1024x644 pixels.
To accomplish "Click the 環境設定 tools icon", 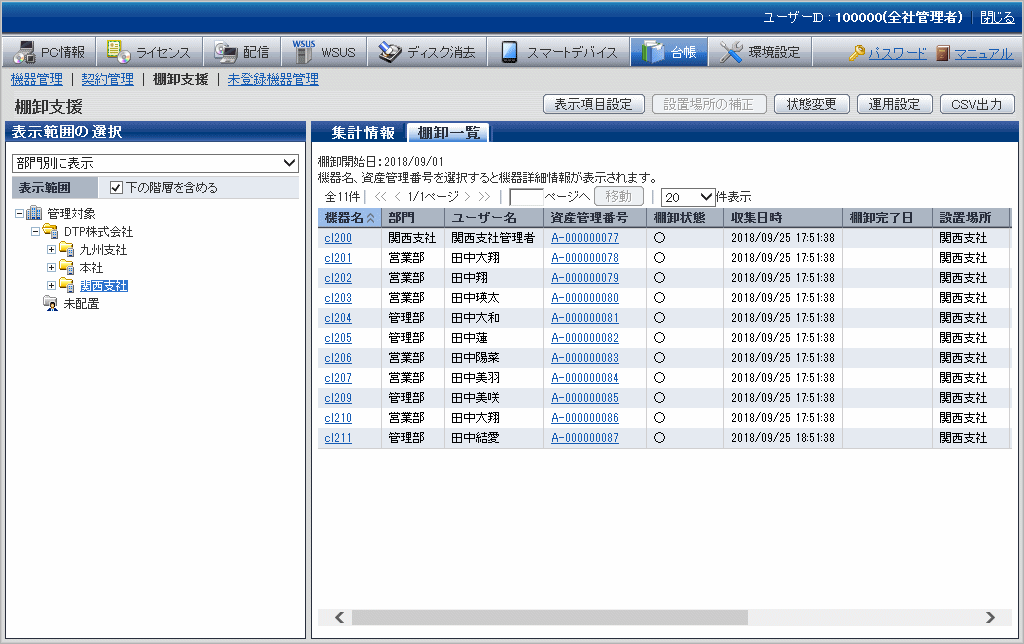I will [732, 53].
